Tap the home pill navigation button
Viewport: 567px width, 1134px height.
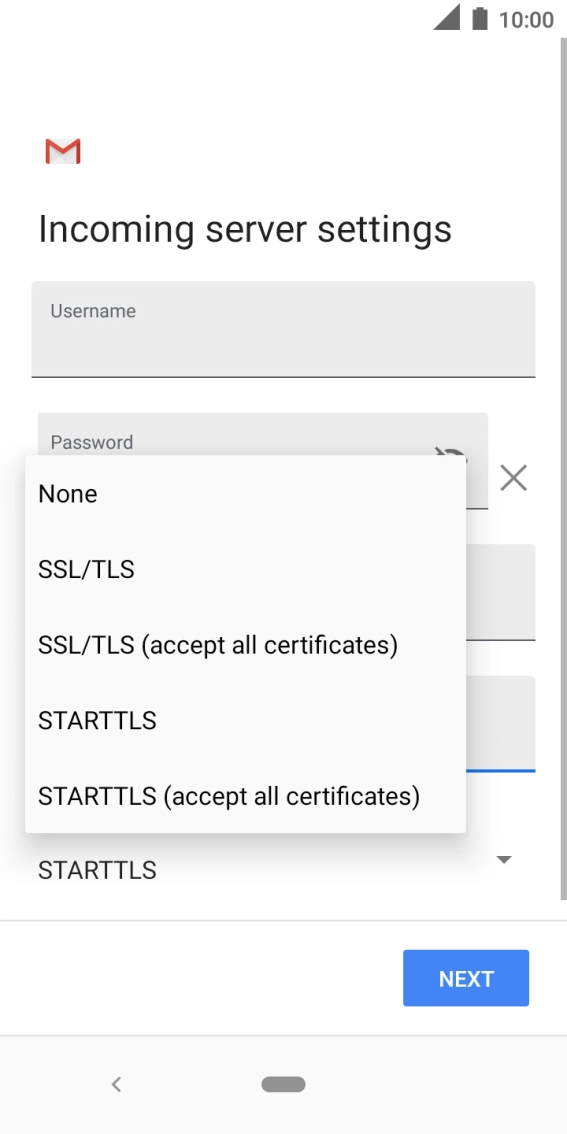click(284, 1084)
